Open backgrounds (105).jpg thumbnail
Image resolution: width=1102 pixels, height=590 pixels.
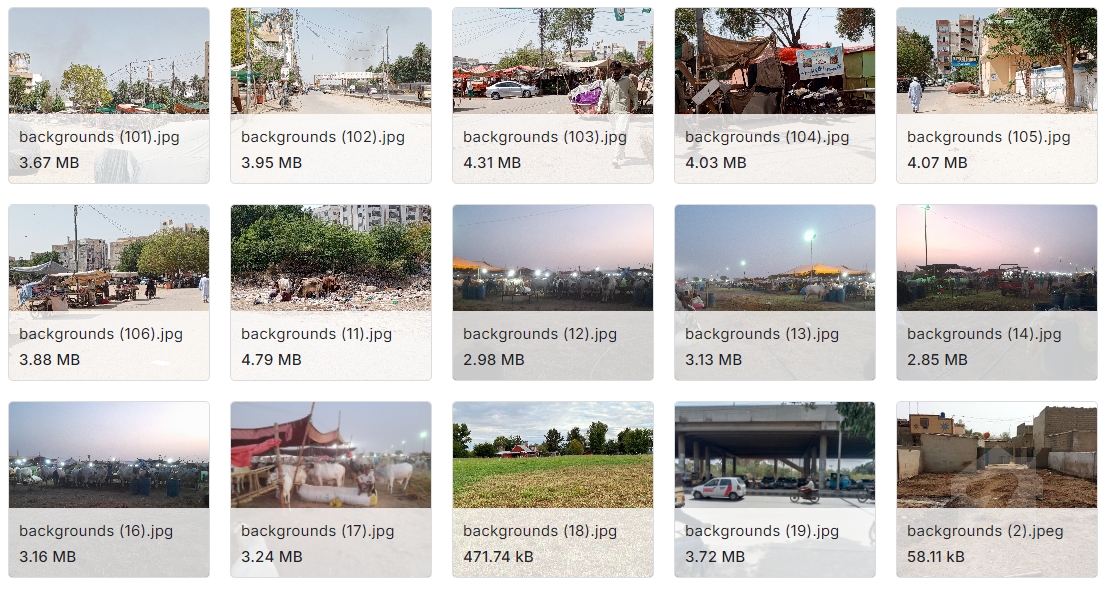(997, 60)
